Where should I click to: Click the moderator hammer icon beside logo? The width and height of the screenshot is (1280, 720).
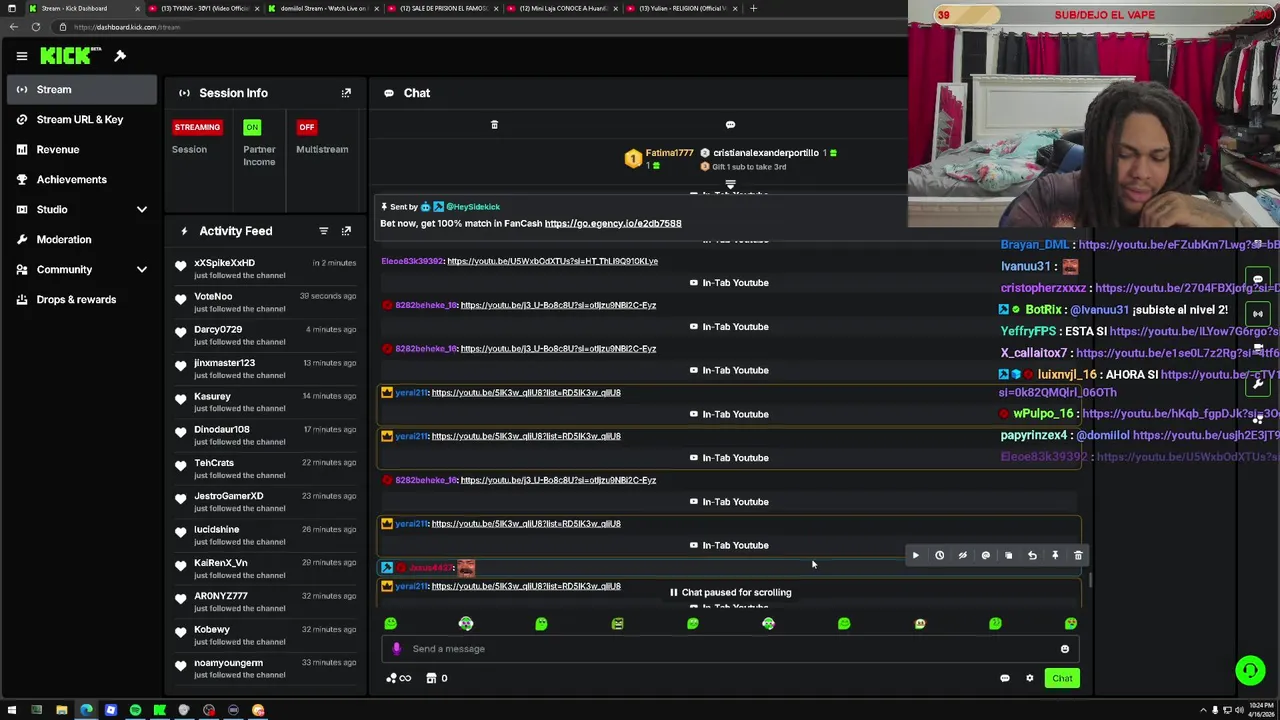[120, 56]
